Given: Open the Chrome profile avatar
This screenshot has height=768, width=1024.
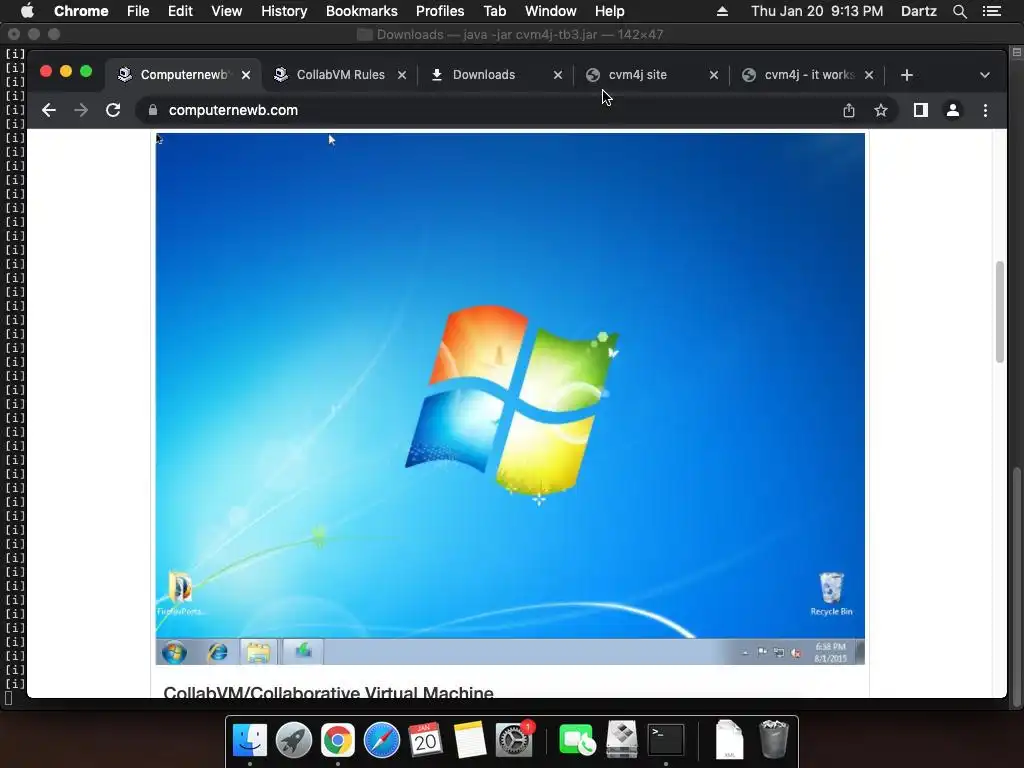Looking at the screenshot, I should [x=953, y=110].
